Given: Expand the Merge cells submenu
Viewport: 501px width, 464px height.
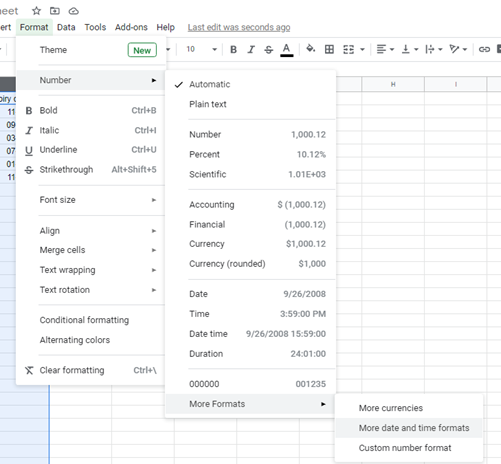Looking at the screenshot, I should pos(91,250).
